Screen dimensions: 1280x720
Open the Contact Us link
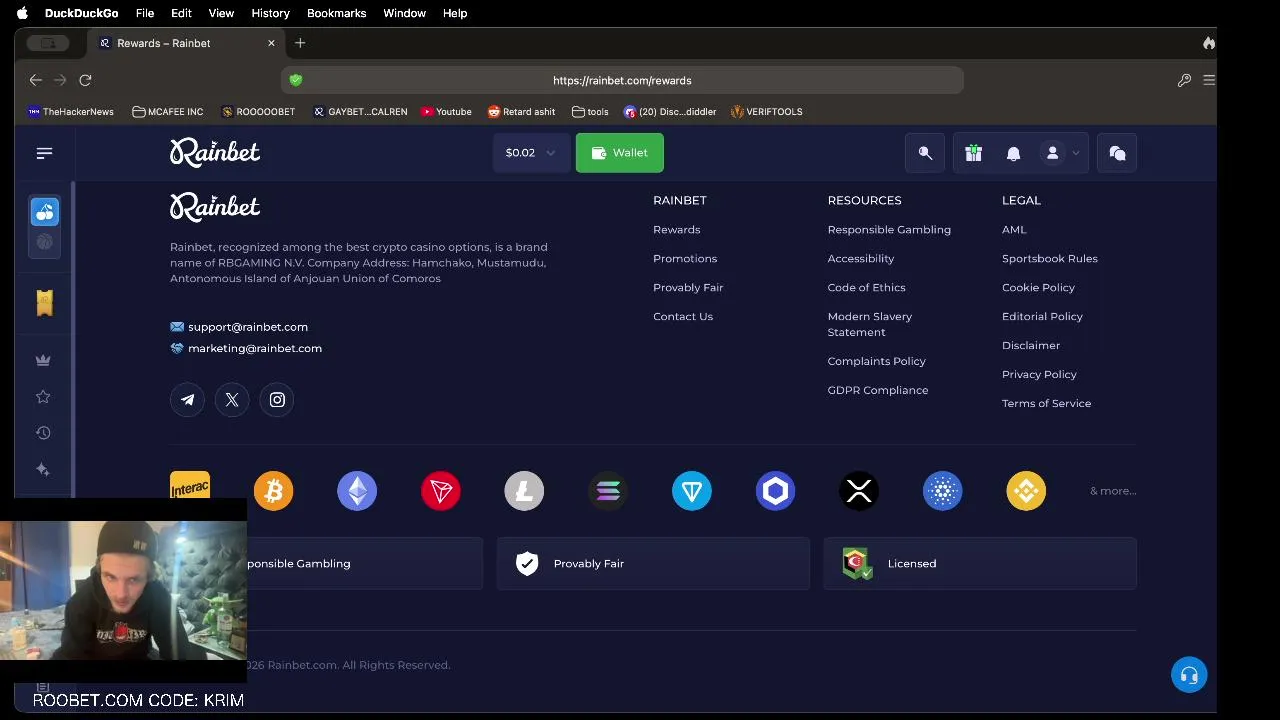(683, 316)
